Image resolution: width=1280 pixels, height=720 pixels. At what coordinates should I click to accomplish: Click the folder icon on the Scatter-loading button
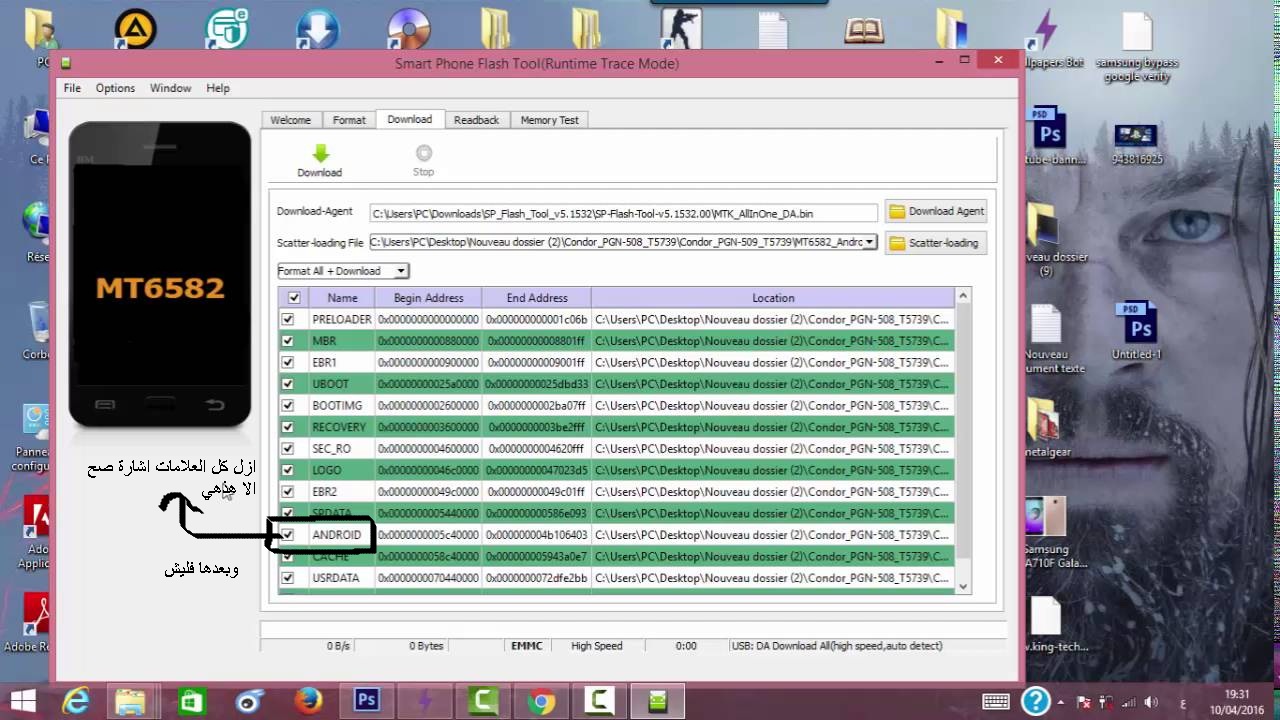tap(897, 243)
